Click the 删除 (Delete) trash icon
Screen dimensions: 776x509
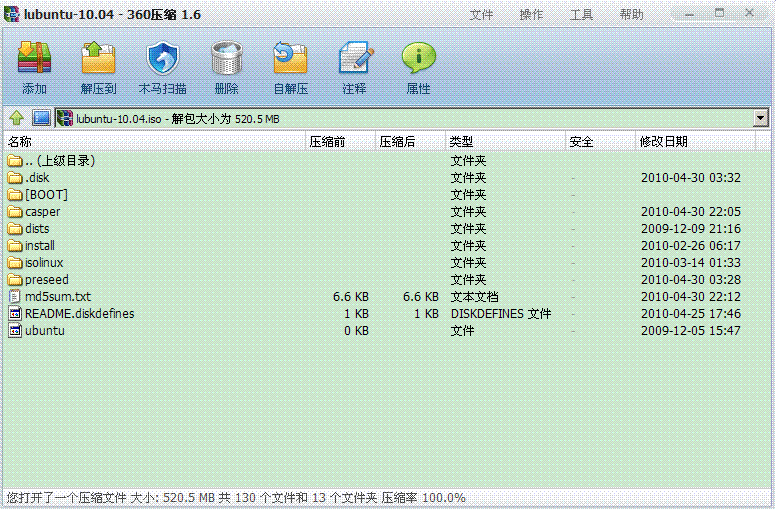pyautogui.click(x=226, y=58)
